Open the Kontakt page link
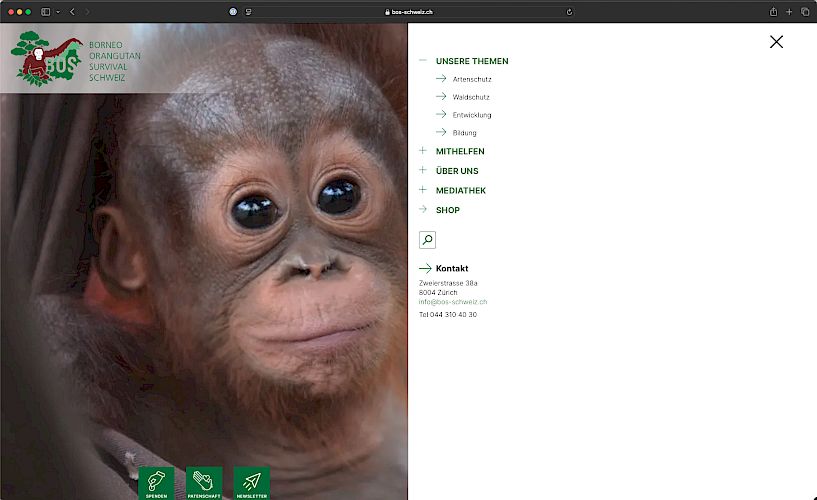This screenshot has width=817, height=500. [451, 268]
